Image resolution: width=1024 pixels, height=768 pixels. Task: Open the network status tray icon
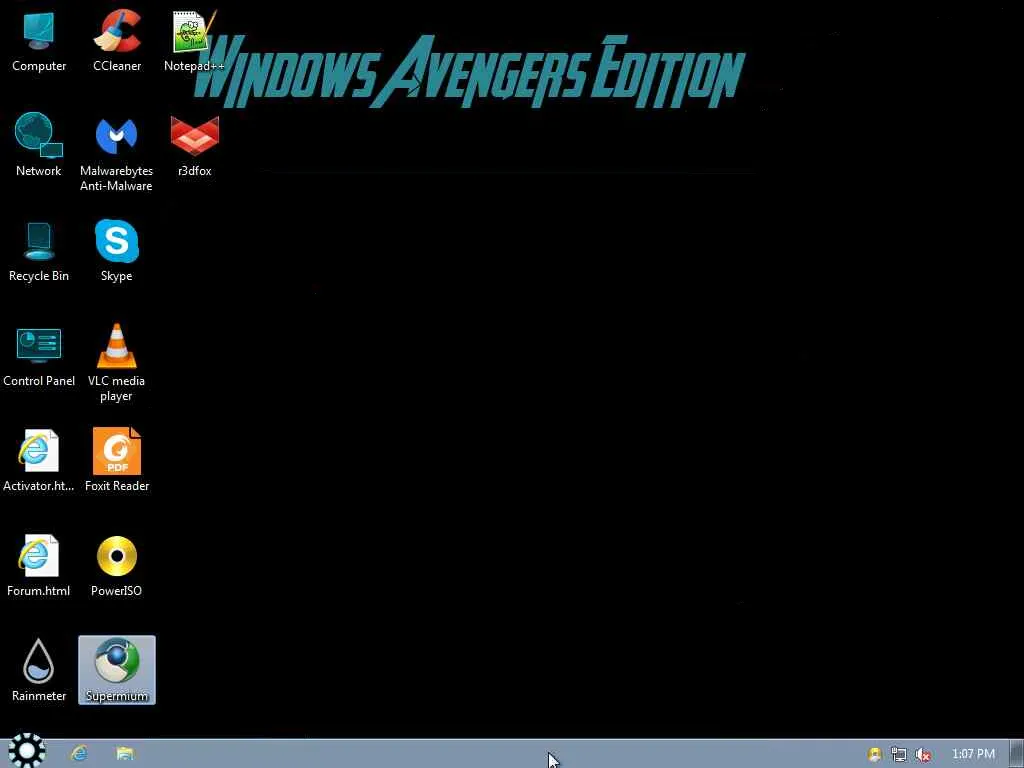[899, 754]
